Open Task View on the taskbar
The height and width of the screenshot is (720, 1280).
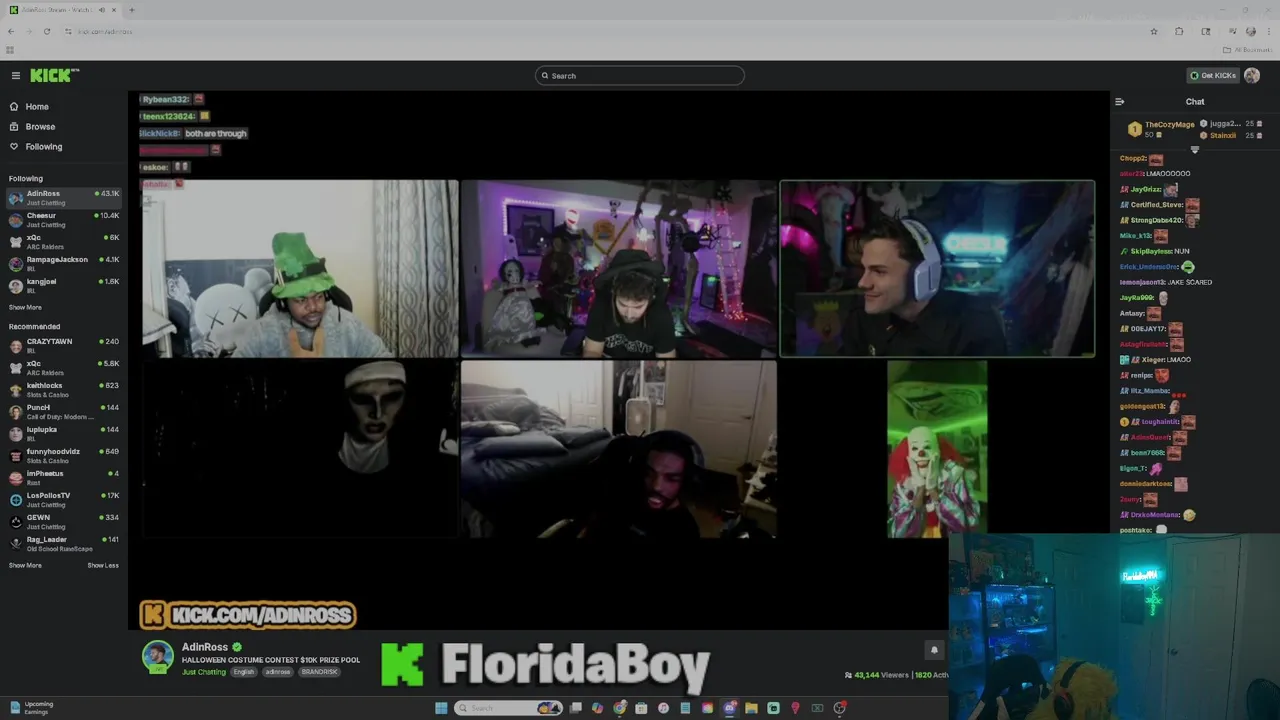[575, 708]
